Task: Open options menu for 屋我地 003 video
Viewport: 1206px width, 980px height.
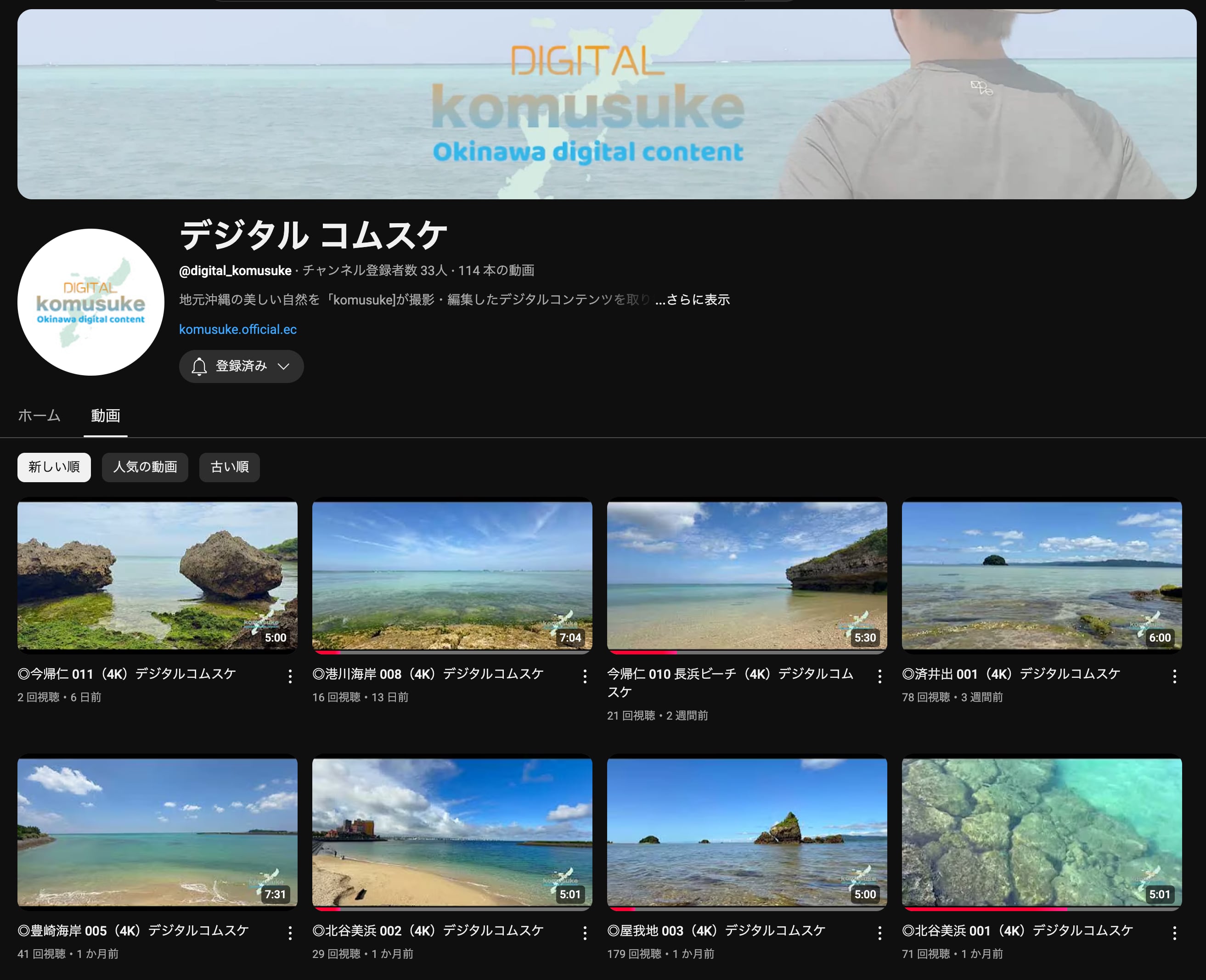Action: pyautogui.click(x=879, y=933)
